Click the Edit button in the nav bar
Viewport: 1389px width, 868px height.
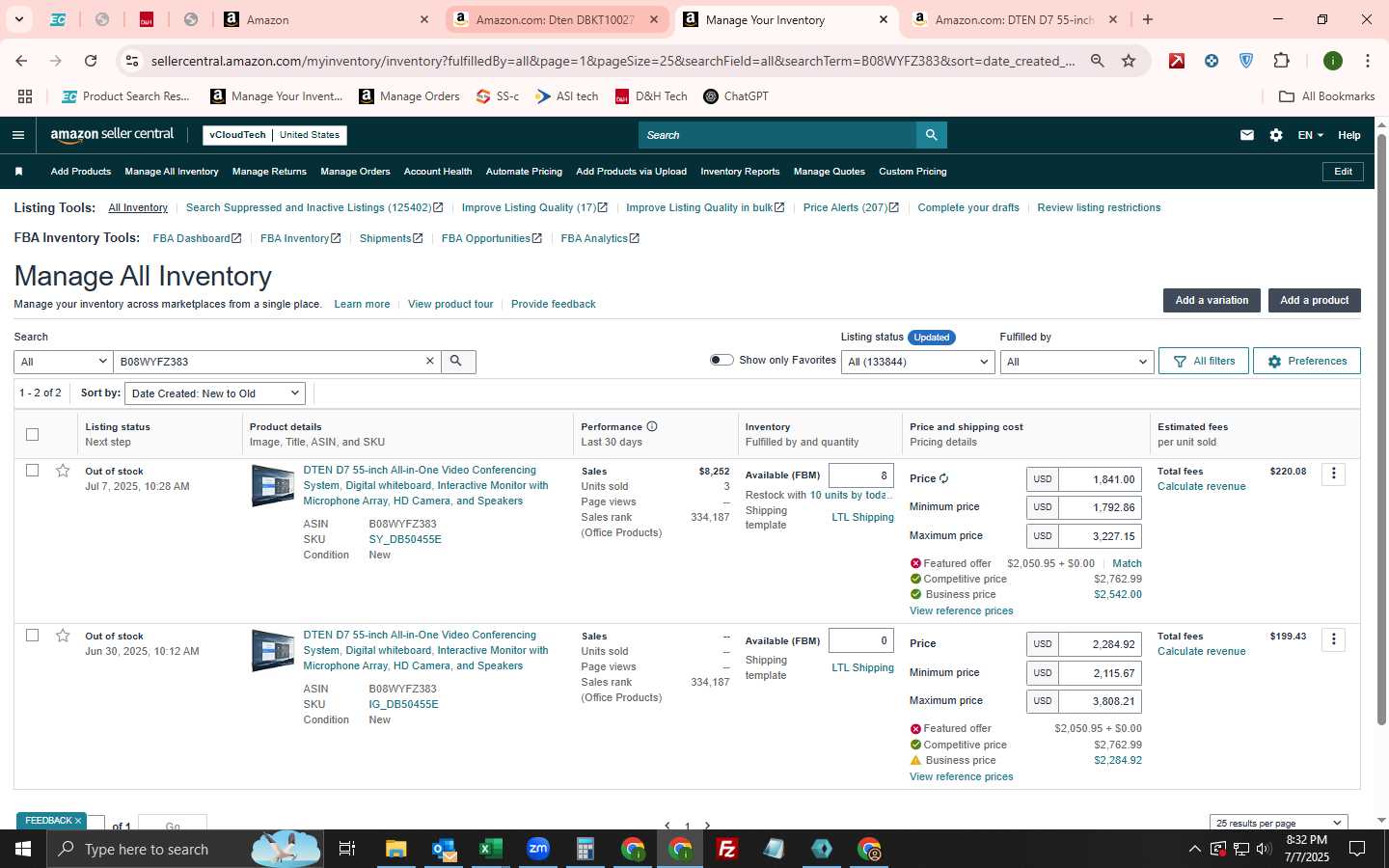pos(1343,172)
